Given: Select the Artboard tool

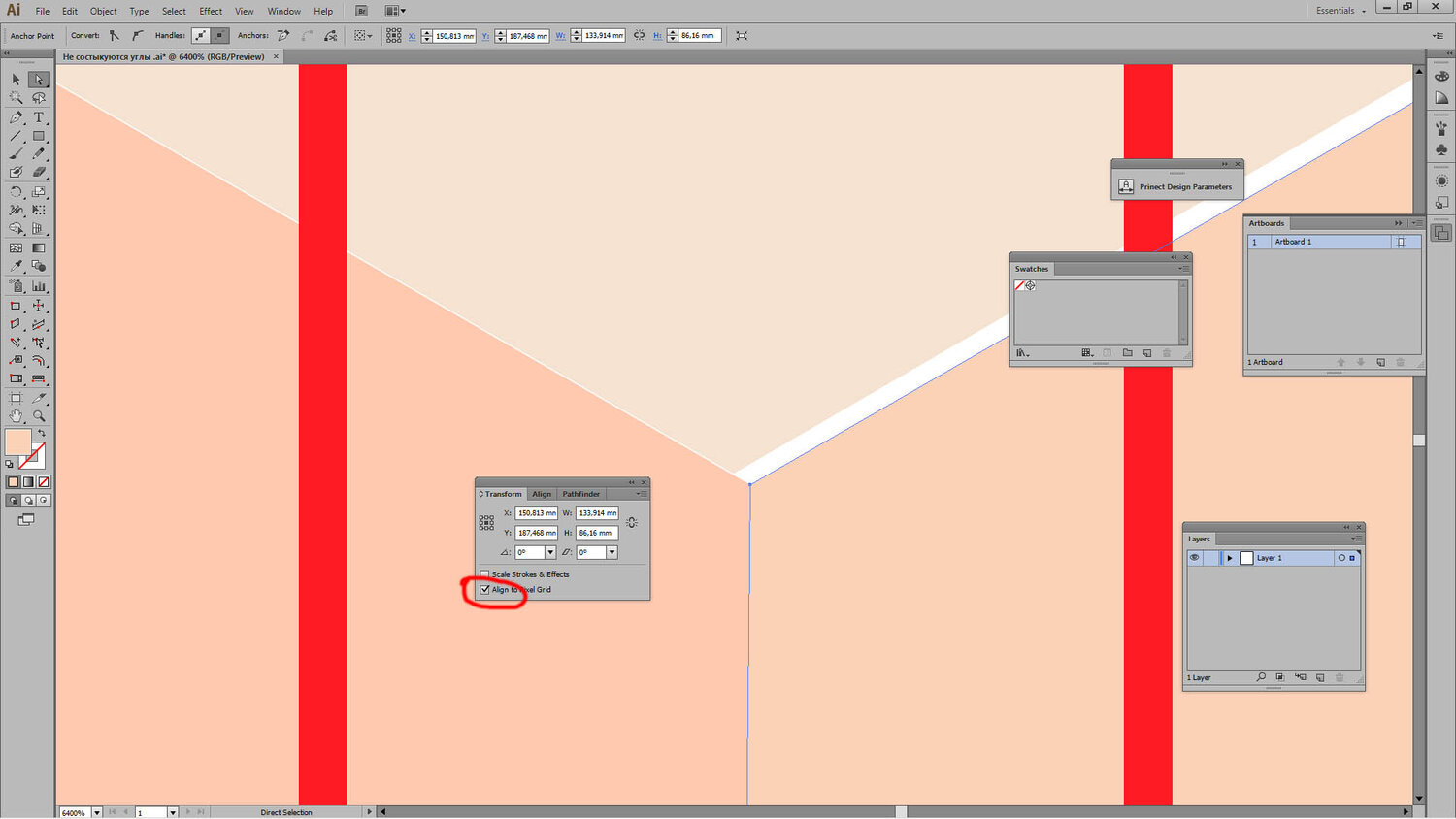Looking at the screenshot, I should (17, 398).
